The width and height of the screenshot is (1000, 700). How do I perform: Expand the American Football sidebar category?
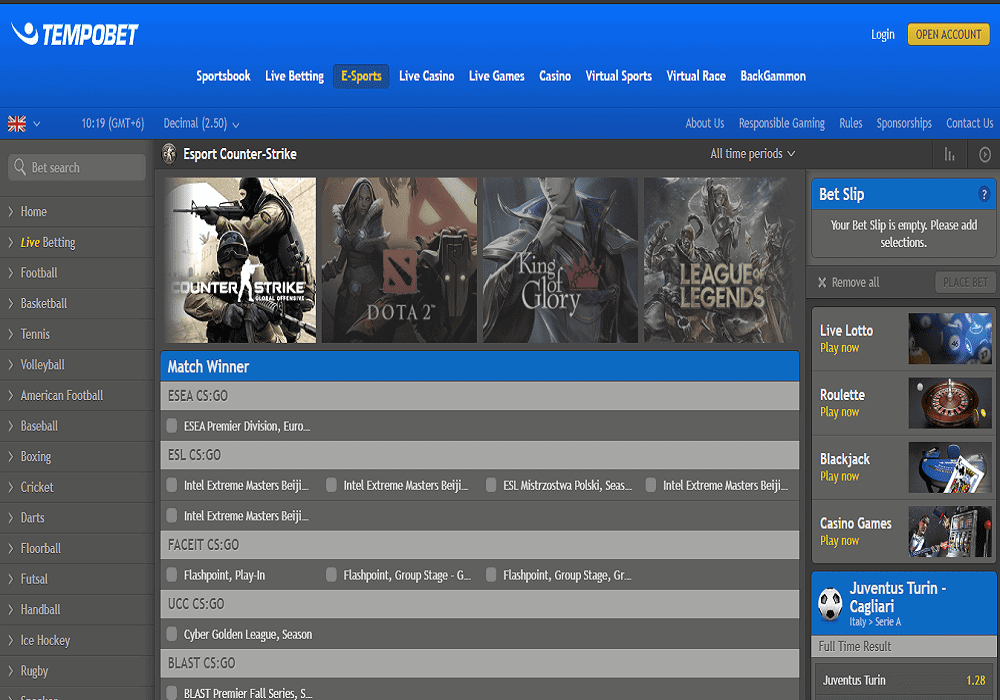click(x=77, y=395)
